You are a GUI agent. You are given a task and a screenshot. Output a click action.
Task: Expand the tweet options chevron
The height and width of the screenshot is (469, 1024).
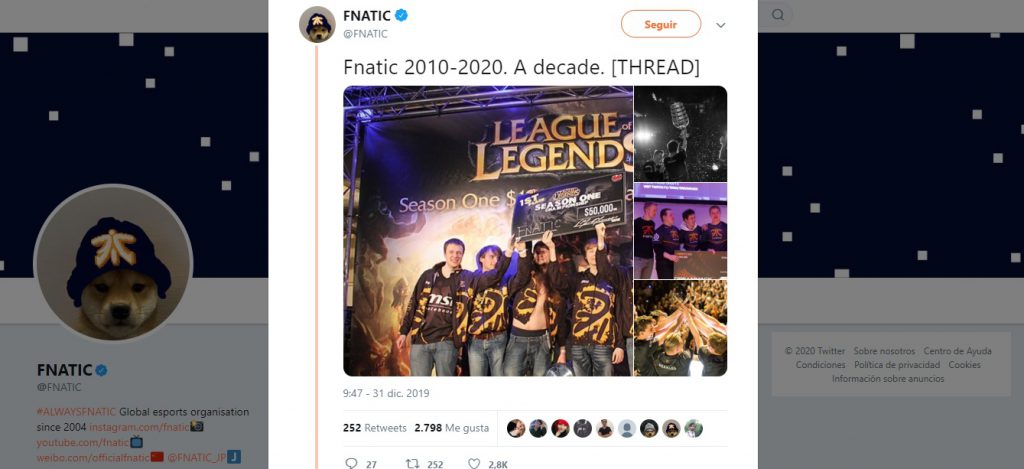720,25
